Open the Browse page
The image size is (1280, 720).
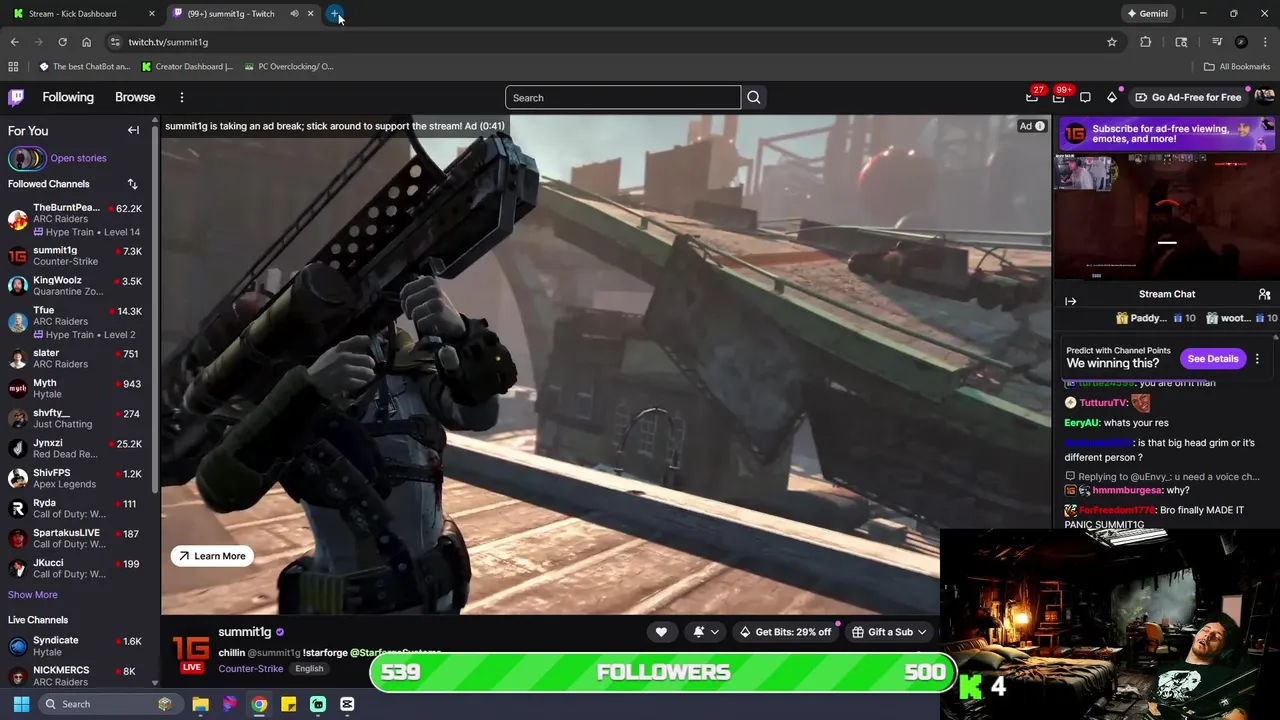click(x=135, y=97)
